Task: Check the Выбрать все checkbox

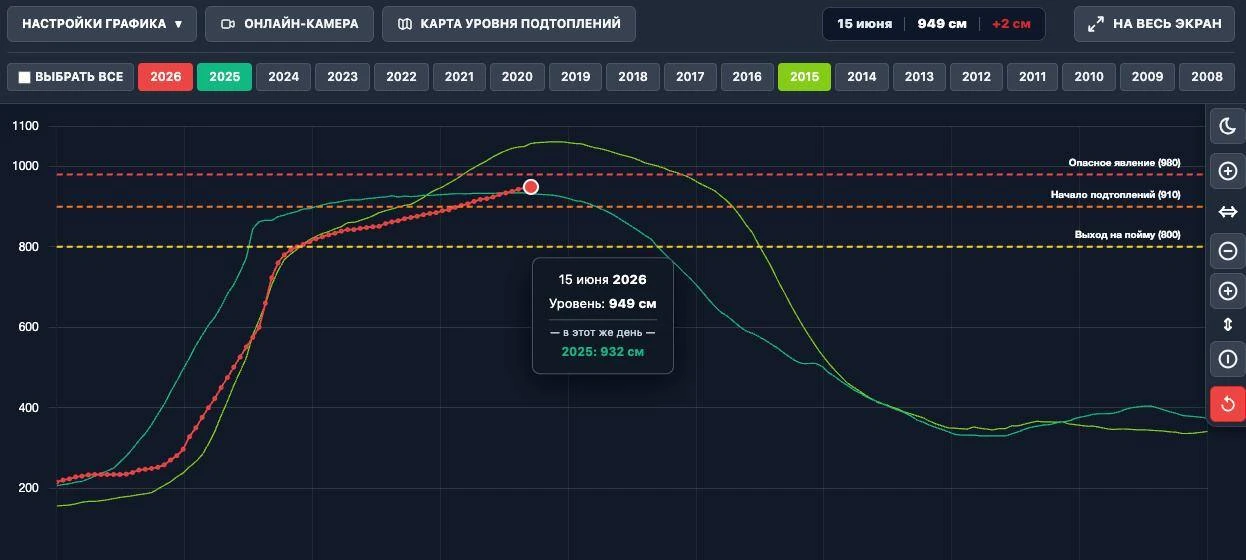Action: click(25, 77)
